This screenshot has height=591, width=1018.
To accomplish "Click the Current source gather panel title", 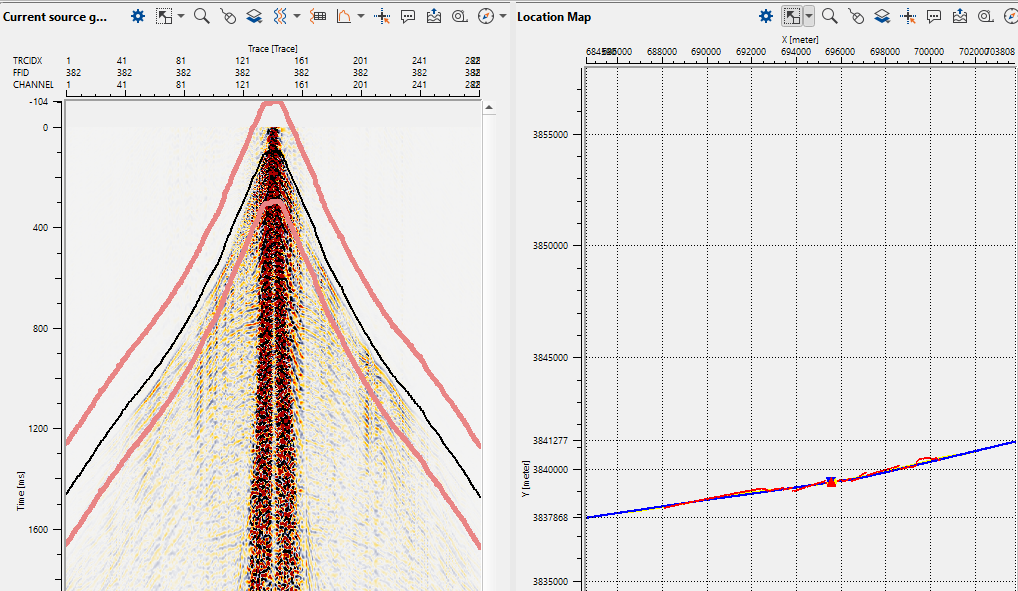I will [x=56, y=17].
